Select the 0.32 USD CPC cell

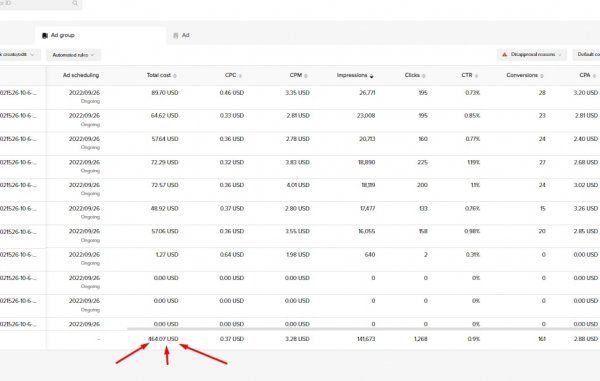coord(232,162)
